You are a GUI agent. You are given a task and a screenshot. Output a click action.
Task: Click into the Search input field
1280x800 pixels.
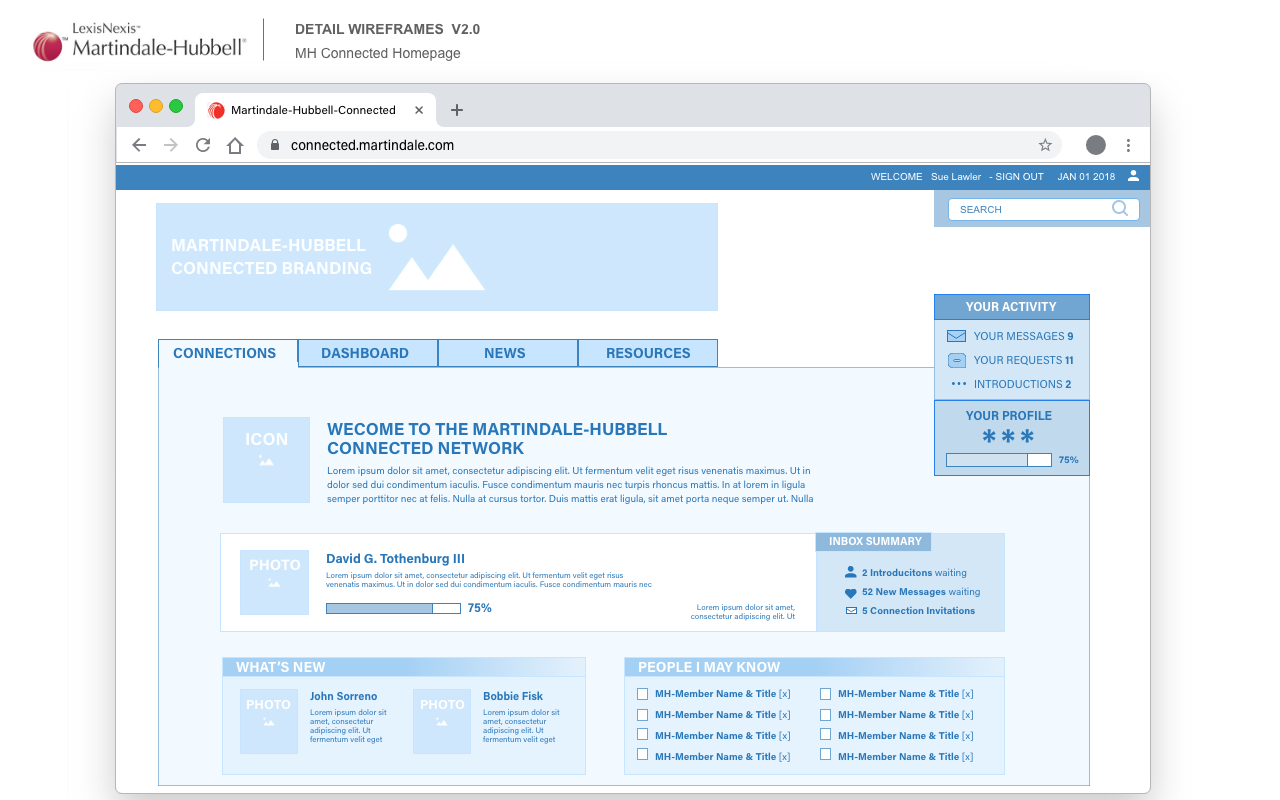(x=1030, y=209)
